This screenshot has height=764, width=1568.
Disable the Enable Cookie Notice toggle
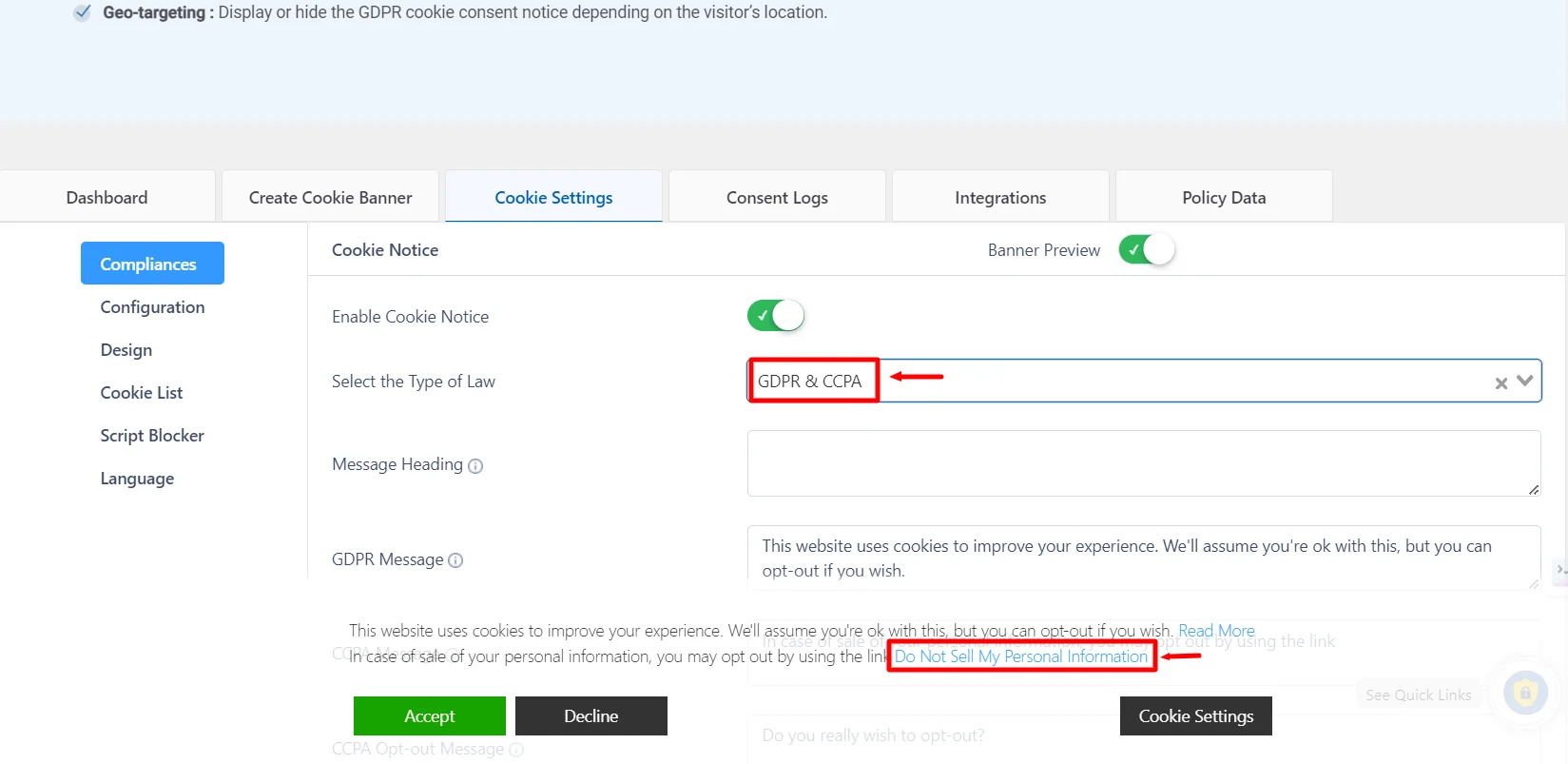click(775, 316)
